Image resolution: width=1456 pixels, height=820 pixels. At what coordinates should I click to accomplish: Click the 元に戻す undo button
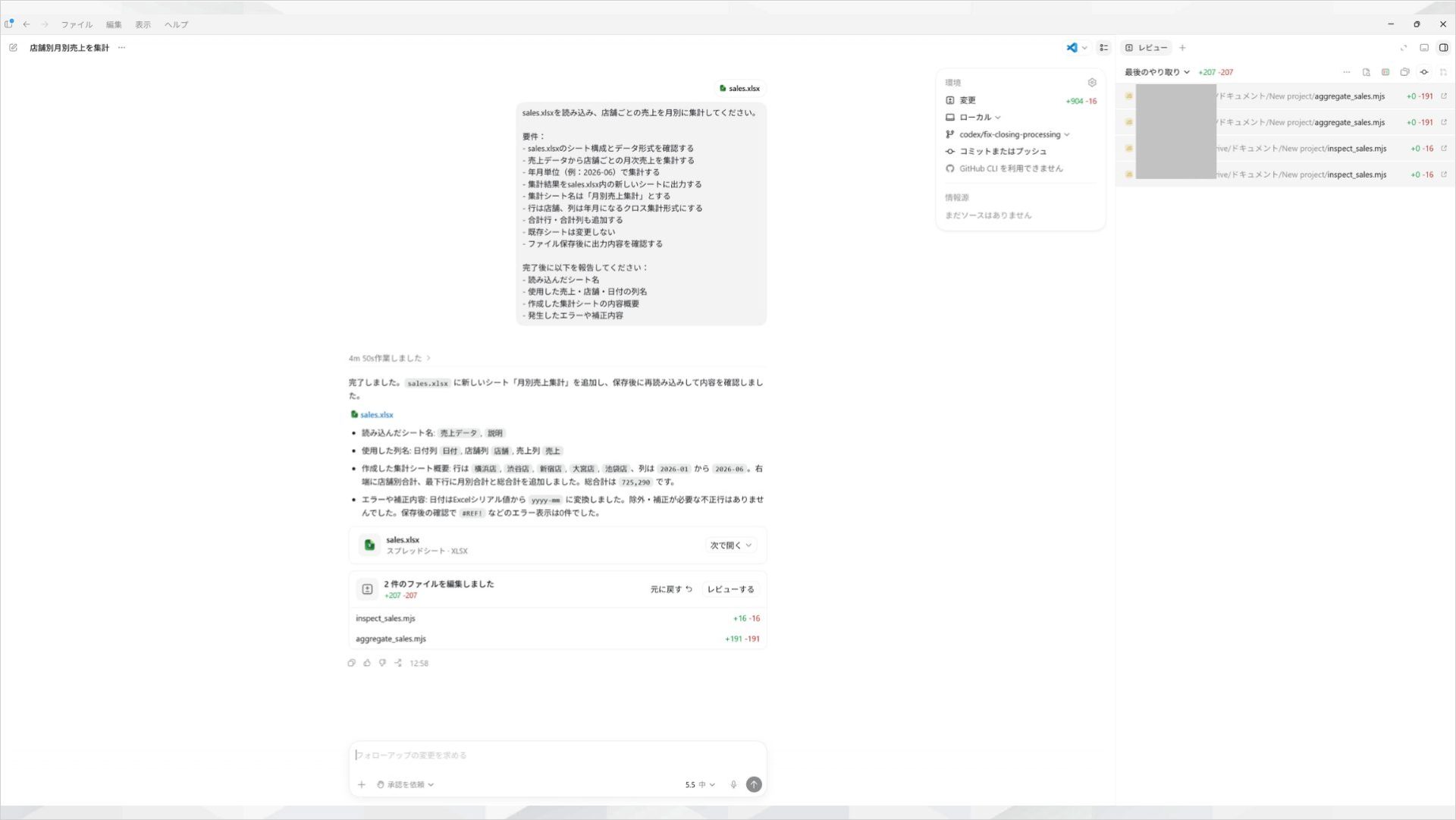pyautogui.click(x=671, y=589)
